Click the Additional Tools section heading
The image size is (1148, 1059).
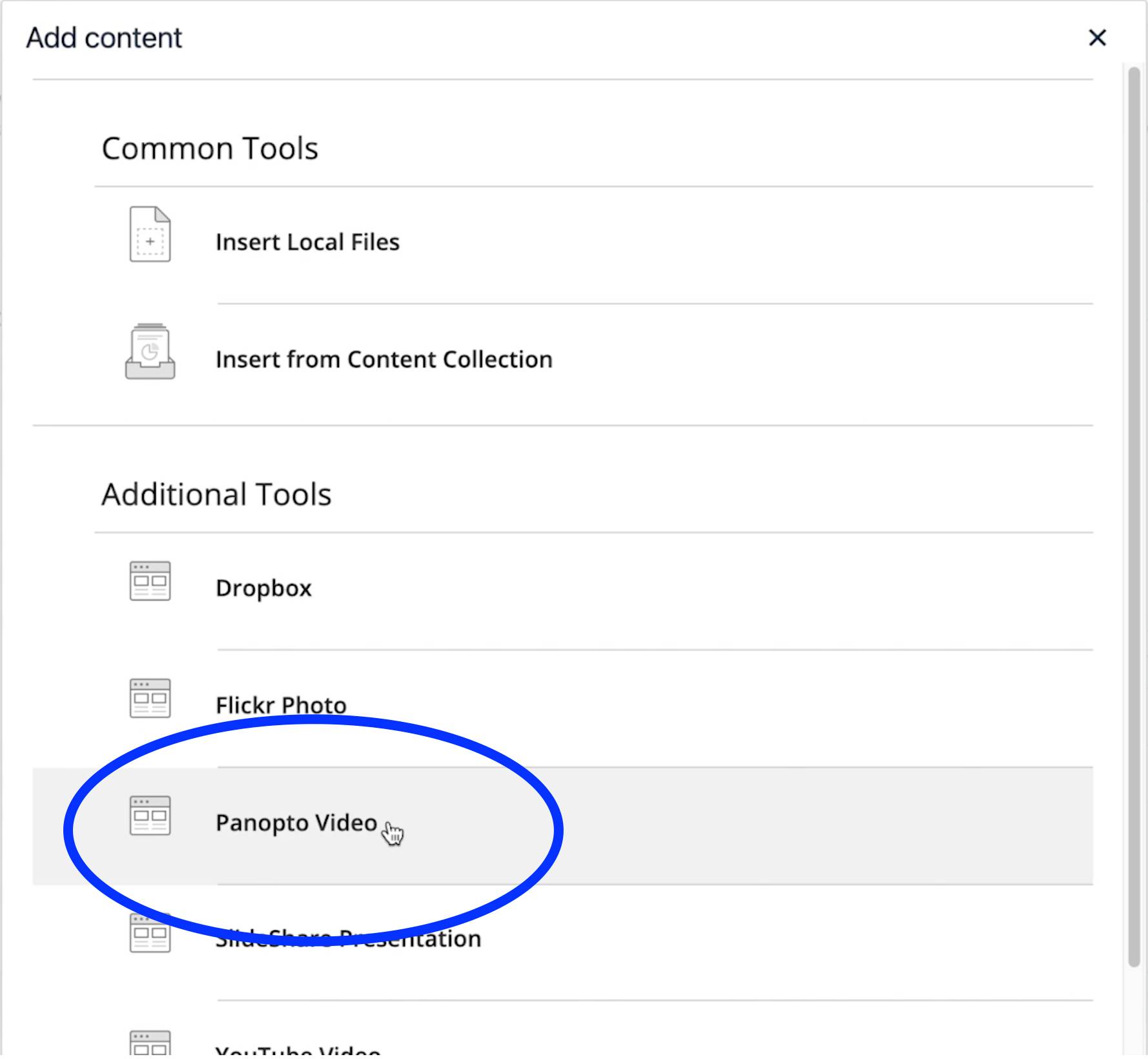[x=216, y=495]
